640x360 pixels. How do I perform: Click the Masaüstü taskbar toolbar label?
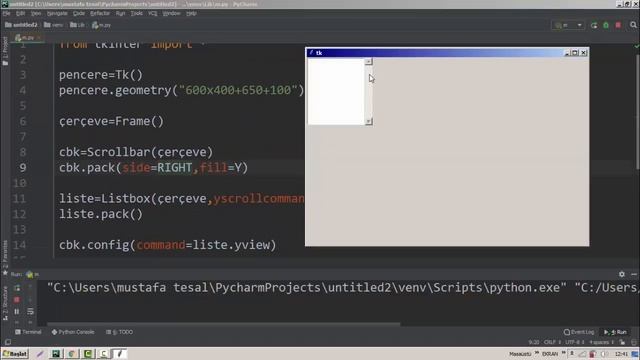click(520, 354)
